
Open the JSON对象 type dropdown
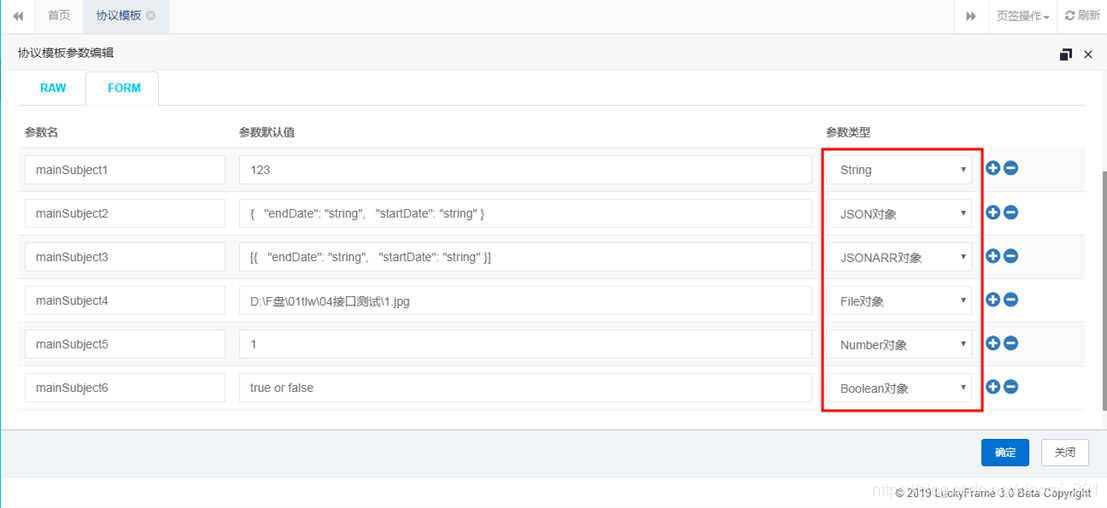899,213
